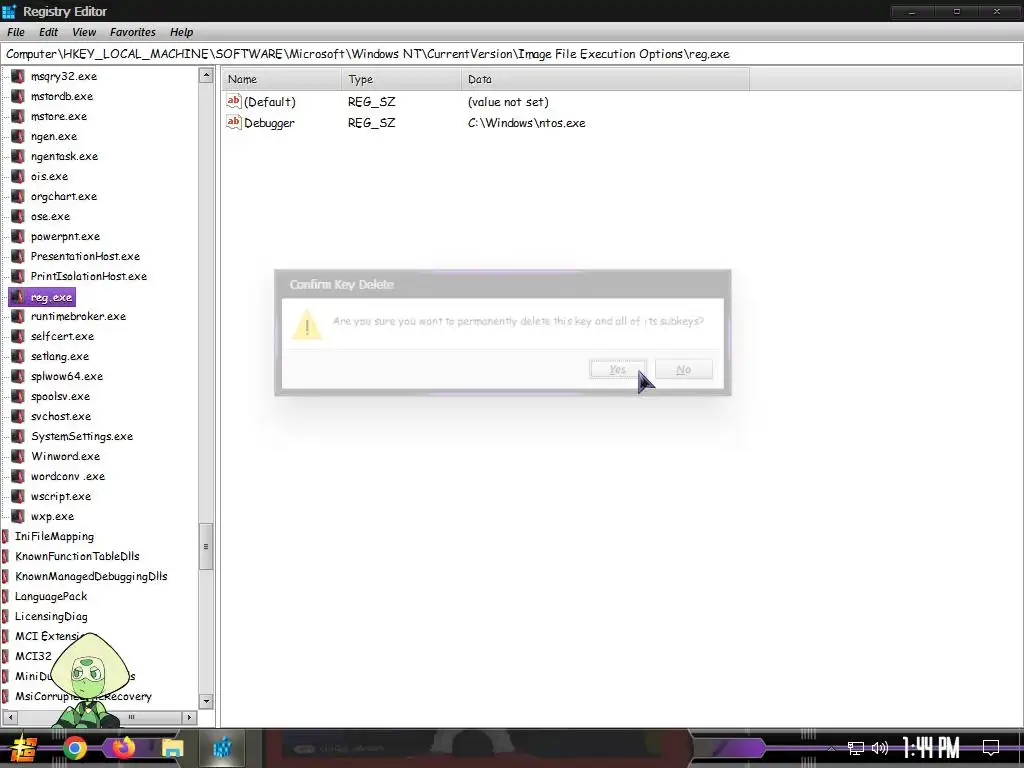Viewport: 1024px width, 768px height.
Task: Click the Data column header
Action: tap(605, 79)
